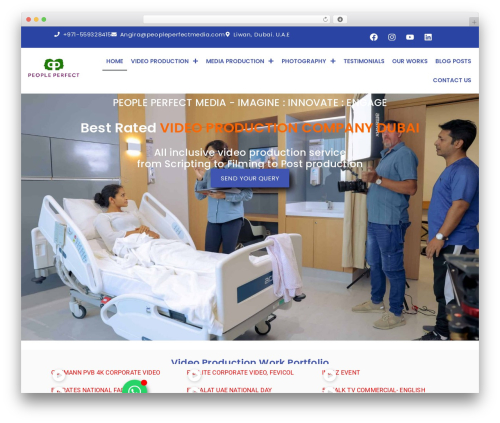The width and height of the screenshot is (500, 423).
Task: Call the +971 phone number link
Action: click(86, 34)
